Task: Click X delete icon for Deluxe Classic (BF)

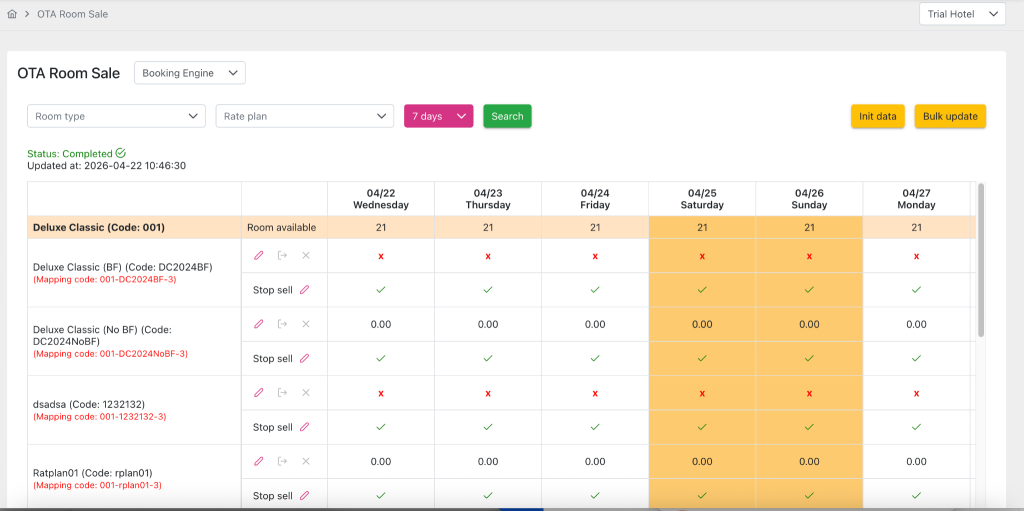Action: click(x=306, y=256)
